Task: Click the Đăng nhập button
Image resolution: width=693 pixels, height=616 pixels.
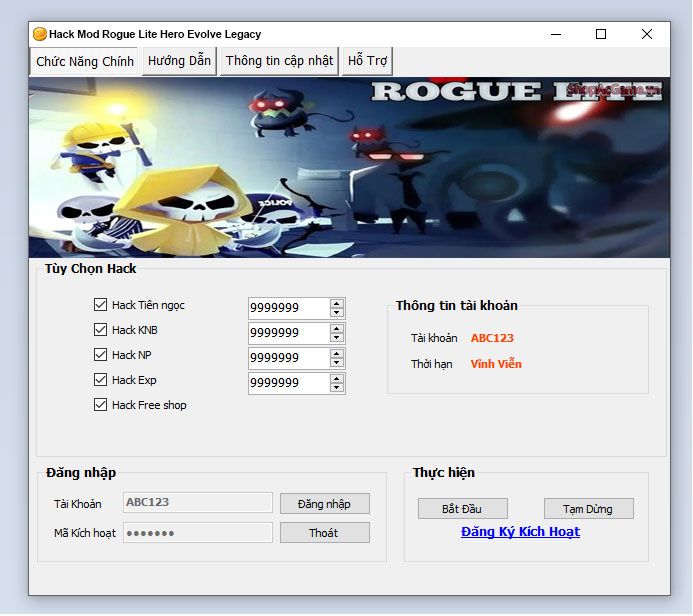Action: coord(325,504)
